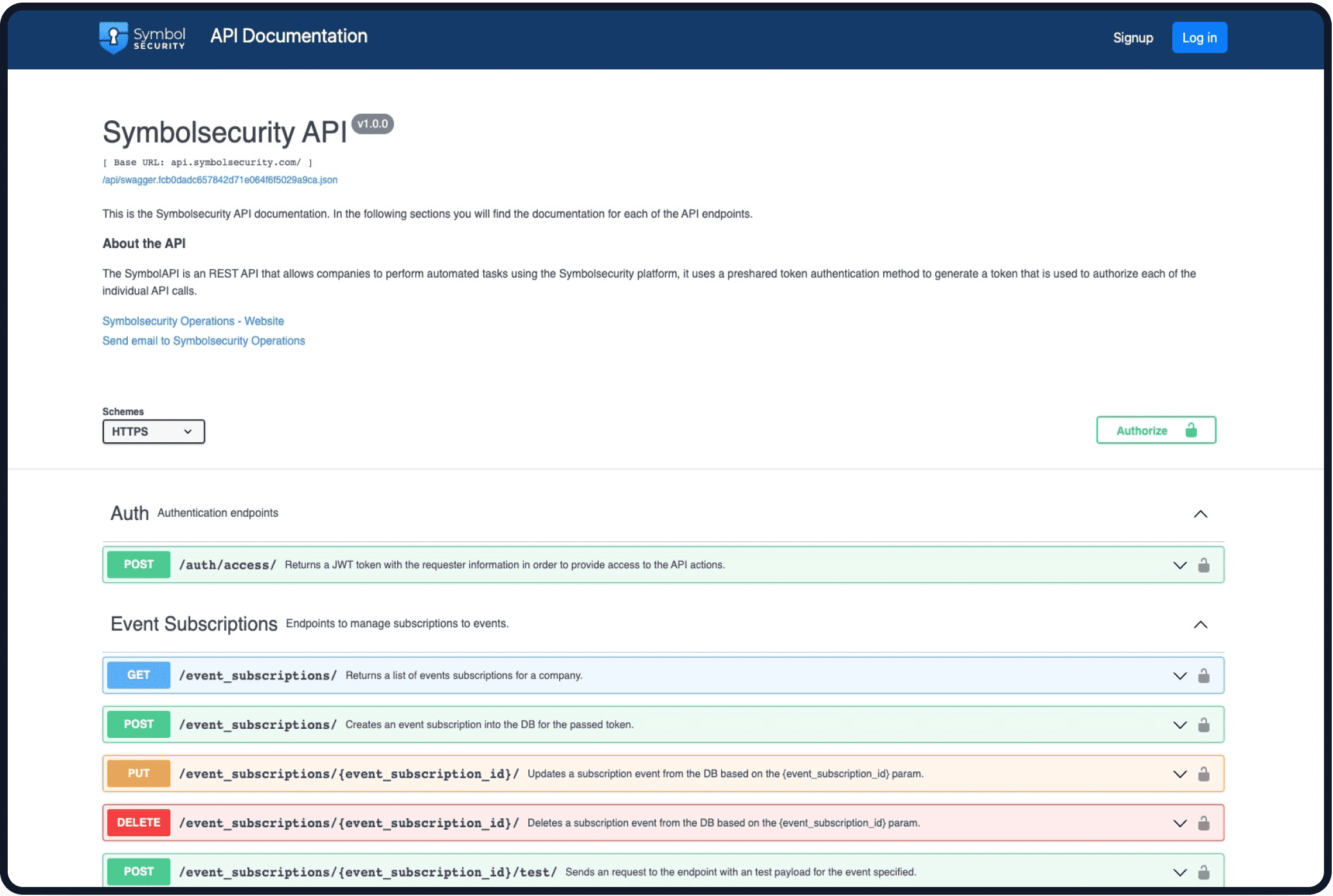
Task: Click lock icon on DELETE event_subscription row
Action: 1203,823
